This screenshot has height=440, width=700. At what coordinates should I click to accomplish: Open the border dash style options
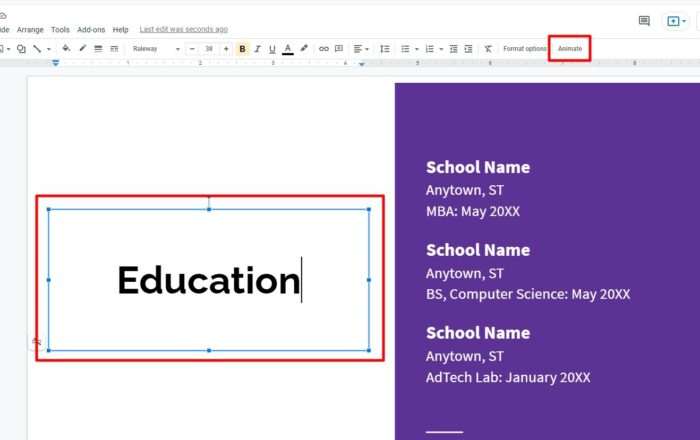pos(114,49)
